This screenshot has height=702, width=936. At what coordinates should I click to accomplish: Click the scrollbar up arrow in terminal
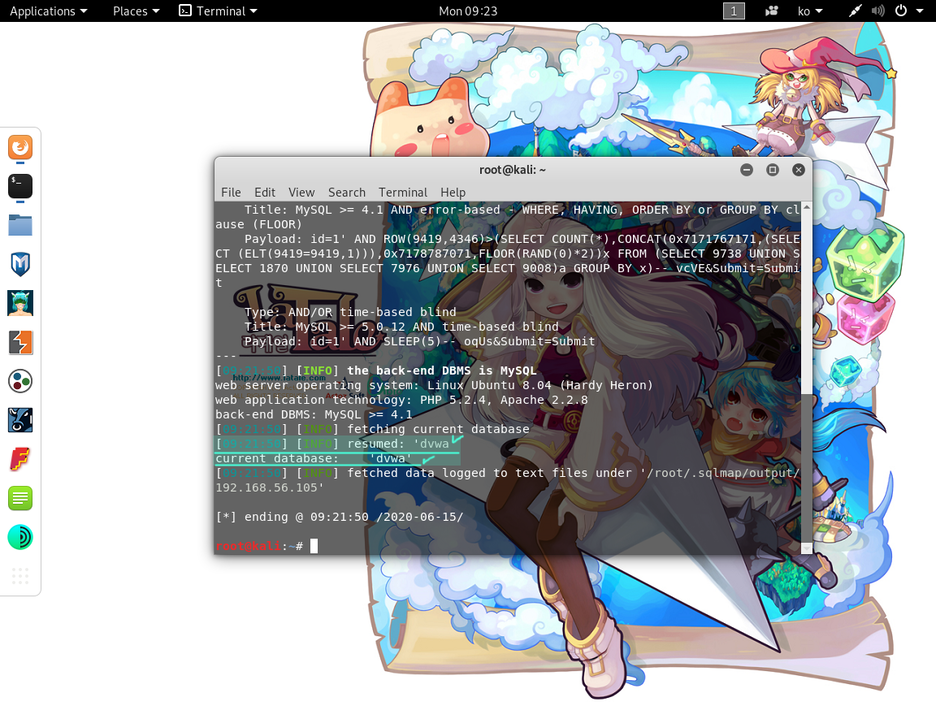[806, 207]
